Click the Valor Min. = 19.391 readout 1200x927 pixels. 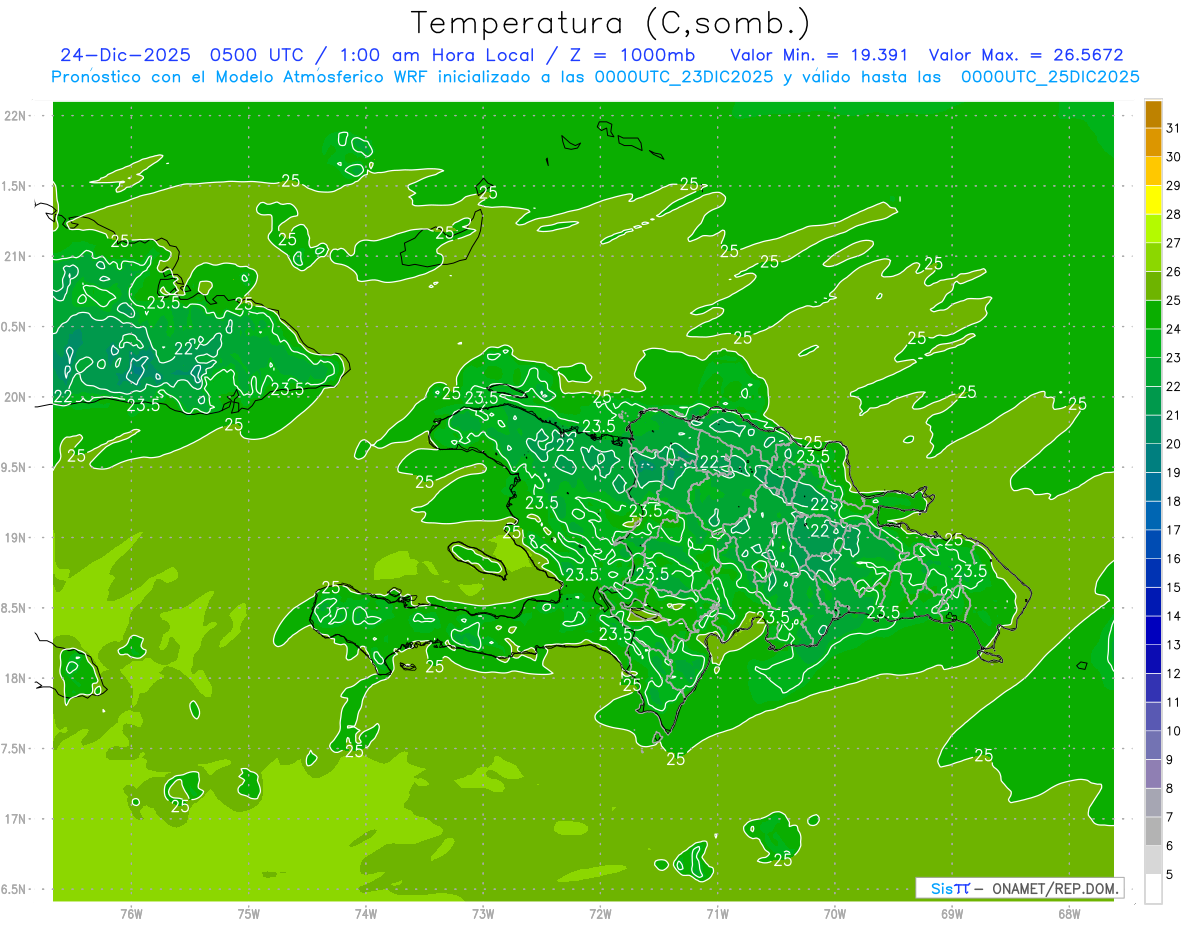(x=819, y=55)
